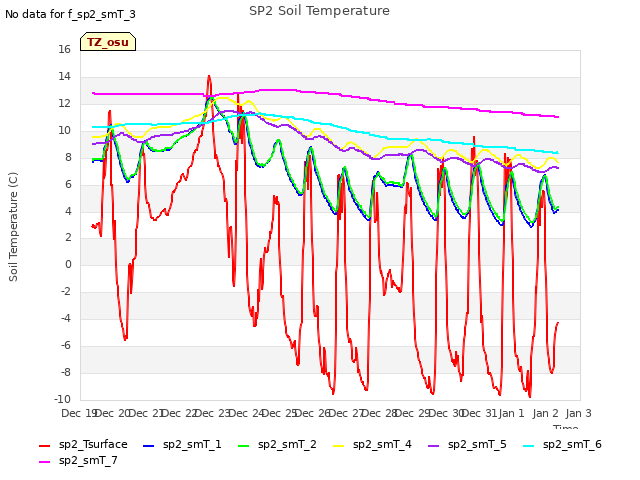The width and height of the screenshot is (640, 480).
Task: Click the Jan 1 x-axis tick label
Action: point(511,413)
